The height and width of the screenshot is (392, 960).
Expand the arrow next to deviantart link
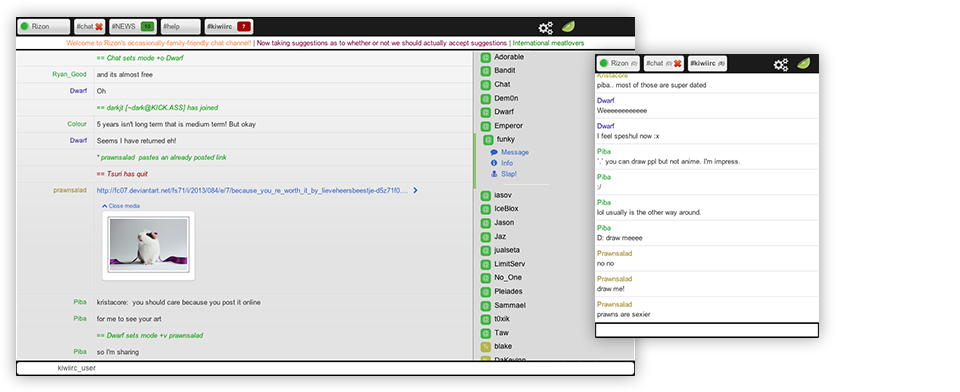click(x=416, y=190)
